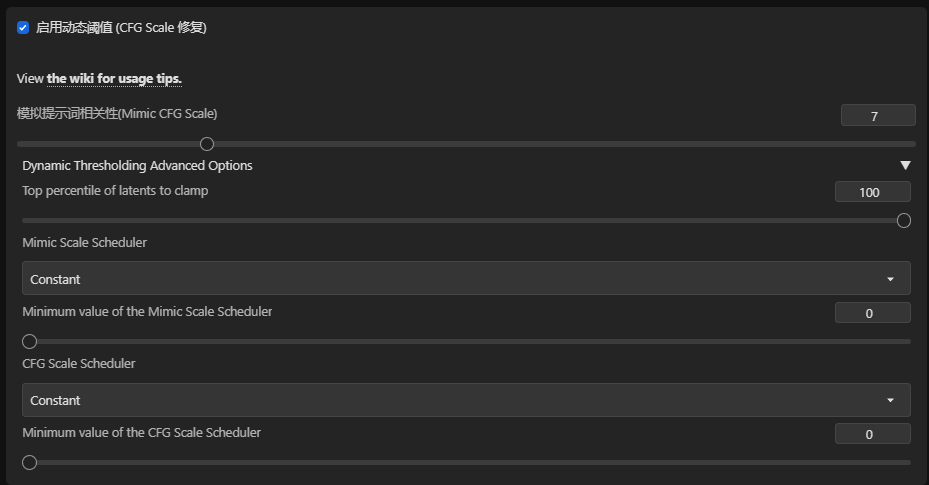The image size is (929, 485).
Task: Click the Mimic CFG Scale slider handle
Action: tap(207, 144)
